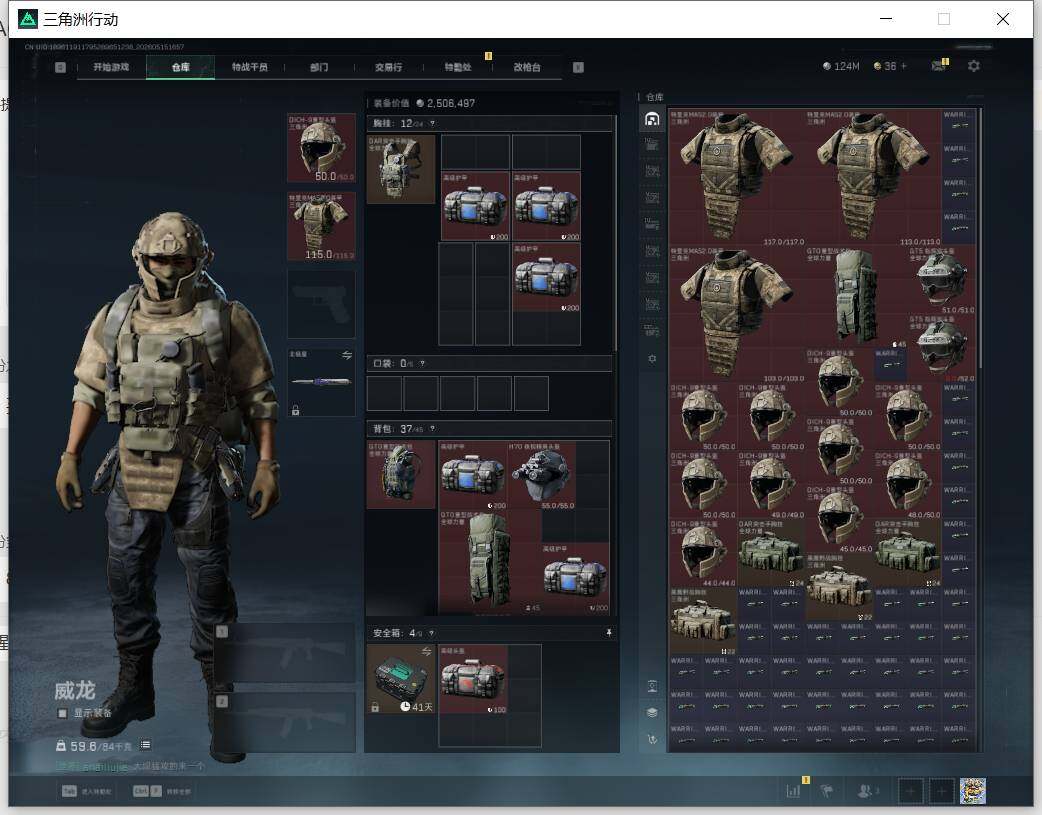Select the armor with 113.0/113.0 durability
1042x815 pixels.
pyautogui.click(x=873, y=177)
